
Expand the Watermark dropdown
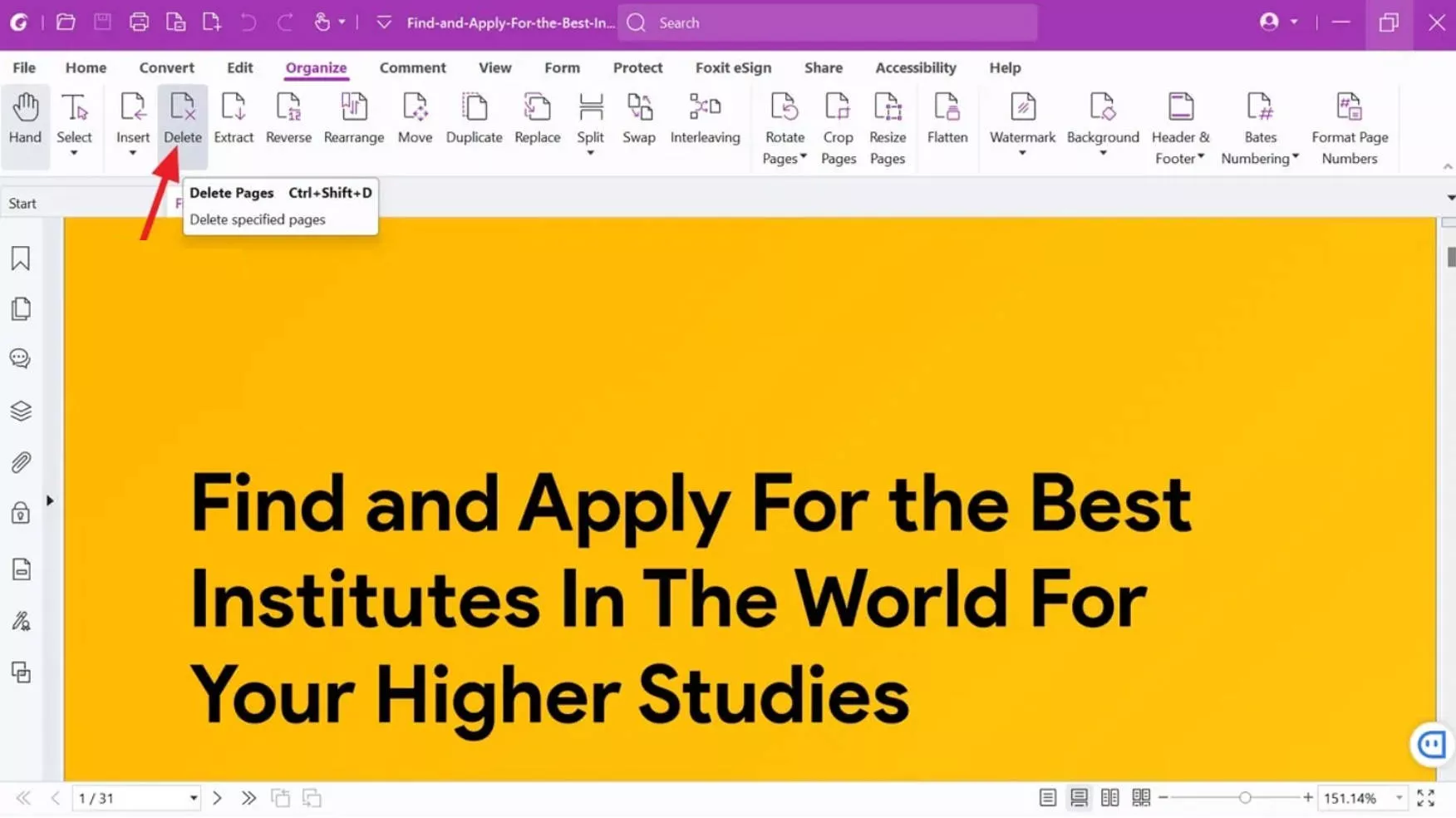(1022, 154)
